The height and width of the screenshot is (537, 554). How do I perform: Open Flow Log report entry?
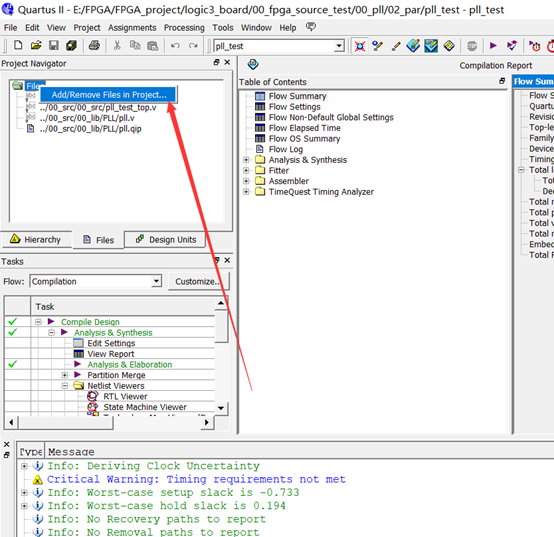tap(285, 149)
